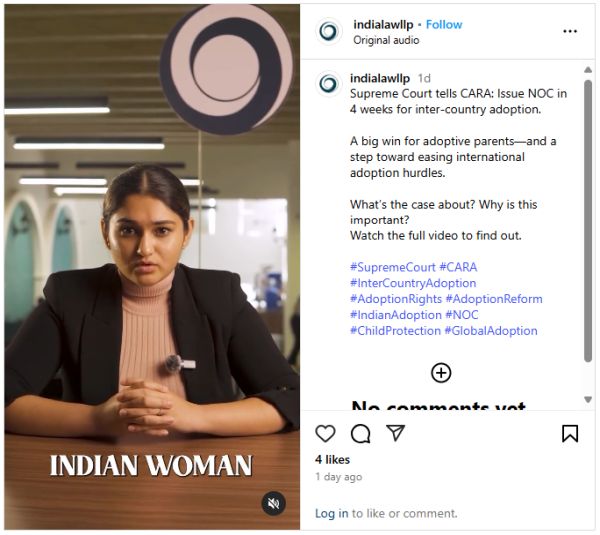Open comments with the speech bubble icon
Screen dimensions: 600x535
pyautogui.click(x=361, y=433)
